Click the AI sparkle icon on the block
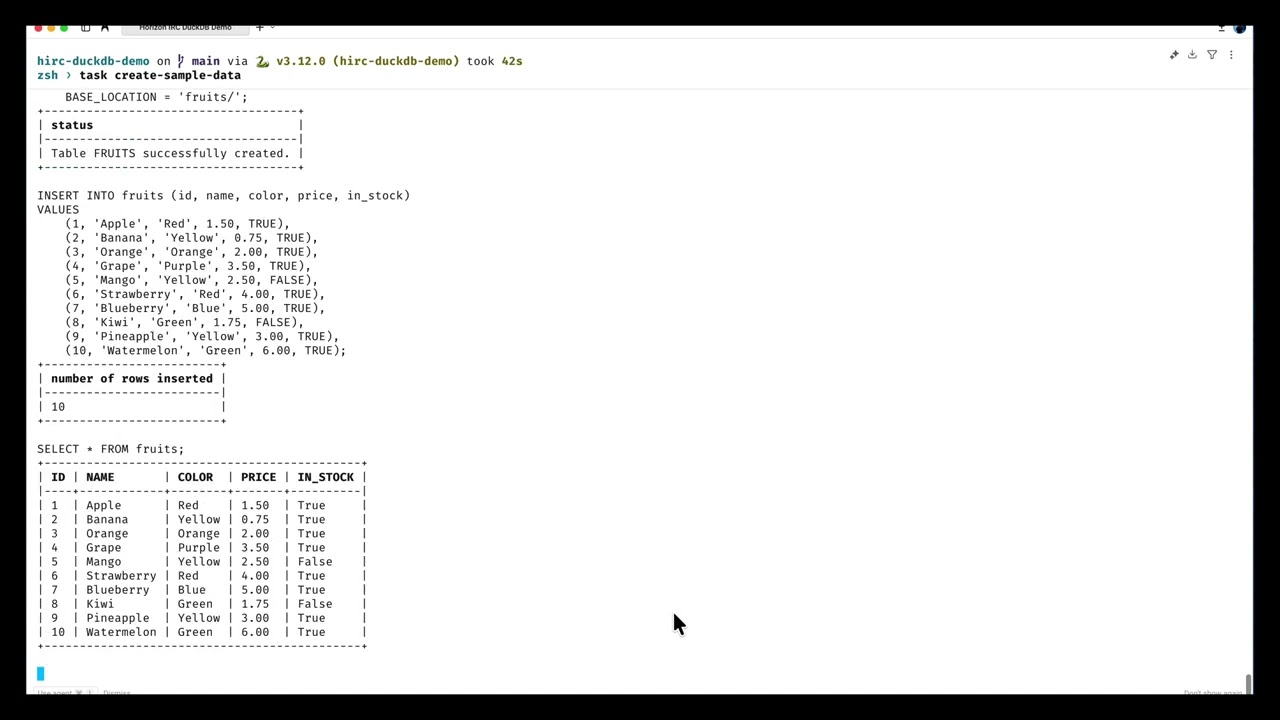The image size is (1280, 720). tap(1174, 55)
